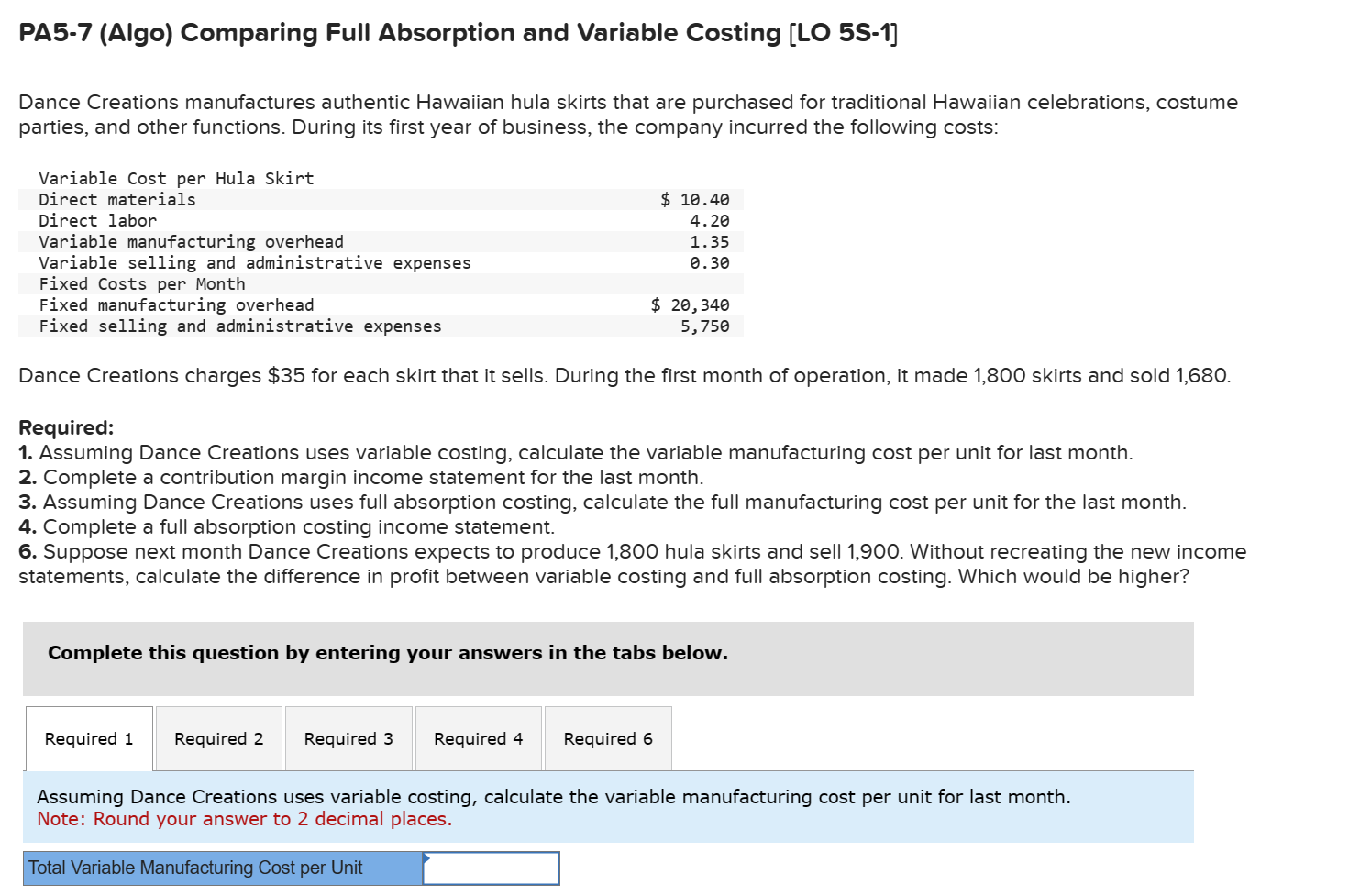
Task: Switch to the Required 1 tab
Action: (x=88, y=738)
